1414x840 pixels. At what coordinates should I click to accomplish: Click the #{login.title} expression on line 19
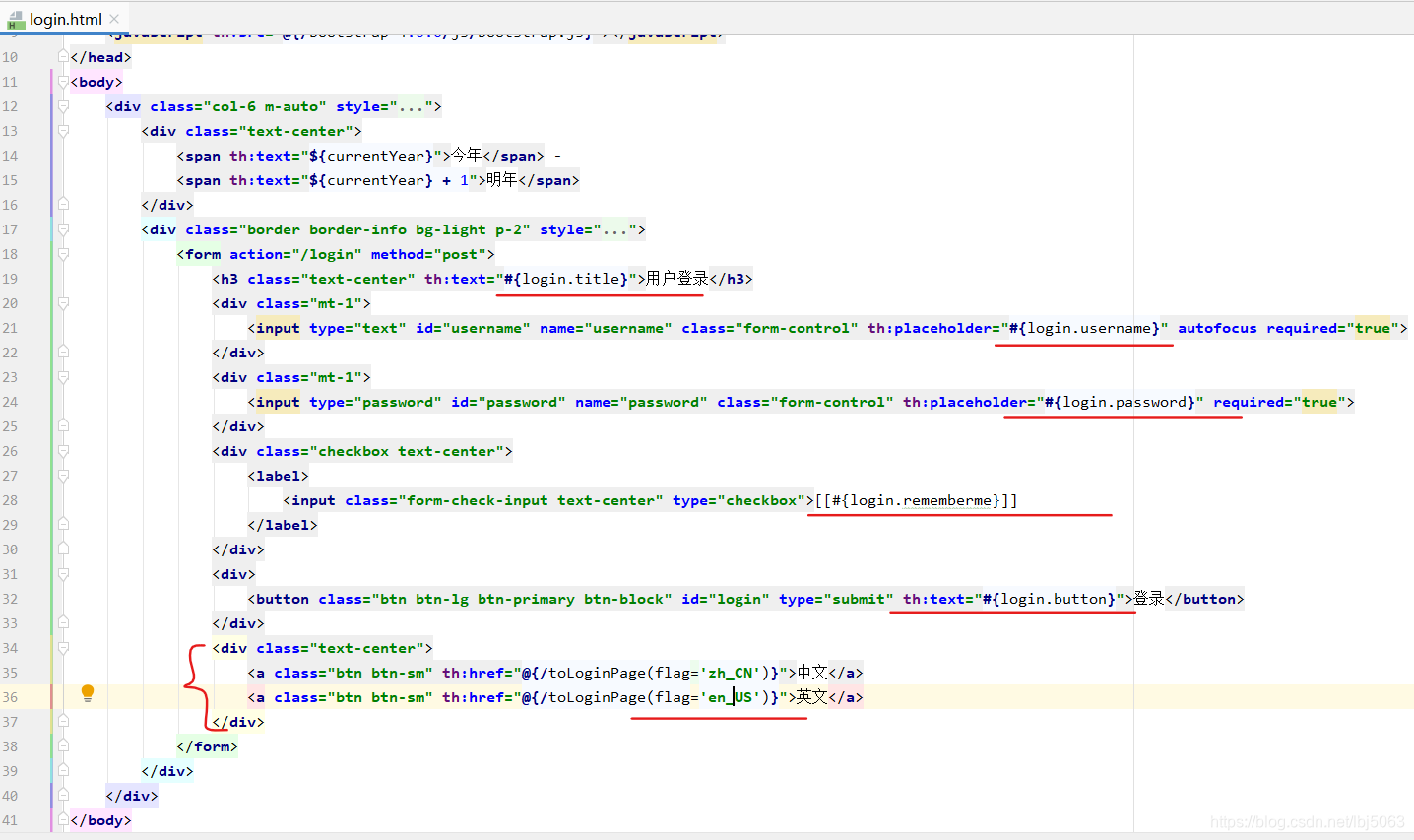pyautogui.click(x=566, y=279)
